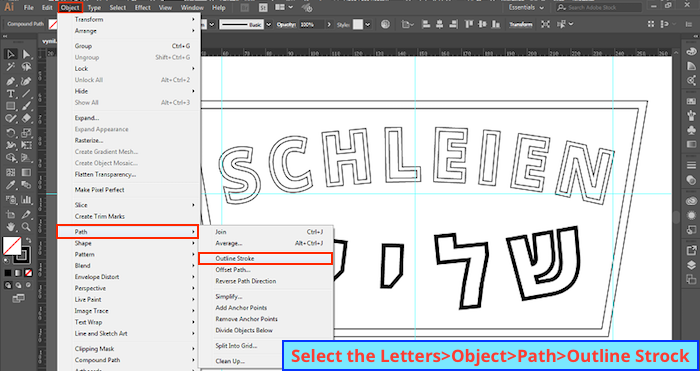The width and height of the screenshot is (700, 371).
Task: Select the Paintbrush tool
Action: click(26, 106)
